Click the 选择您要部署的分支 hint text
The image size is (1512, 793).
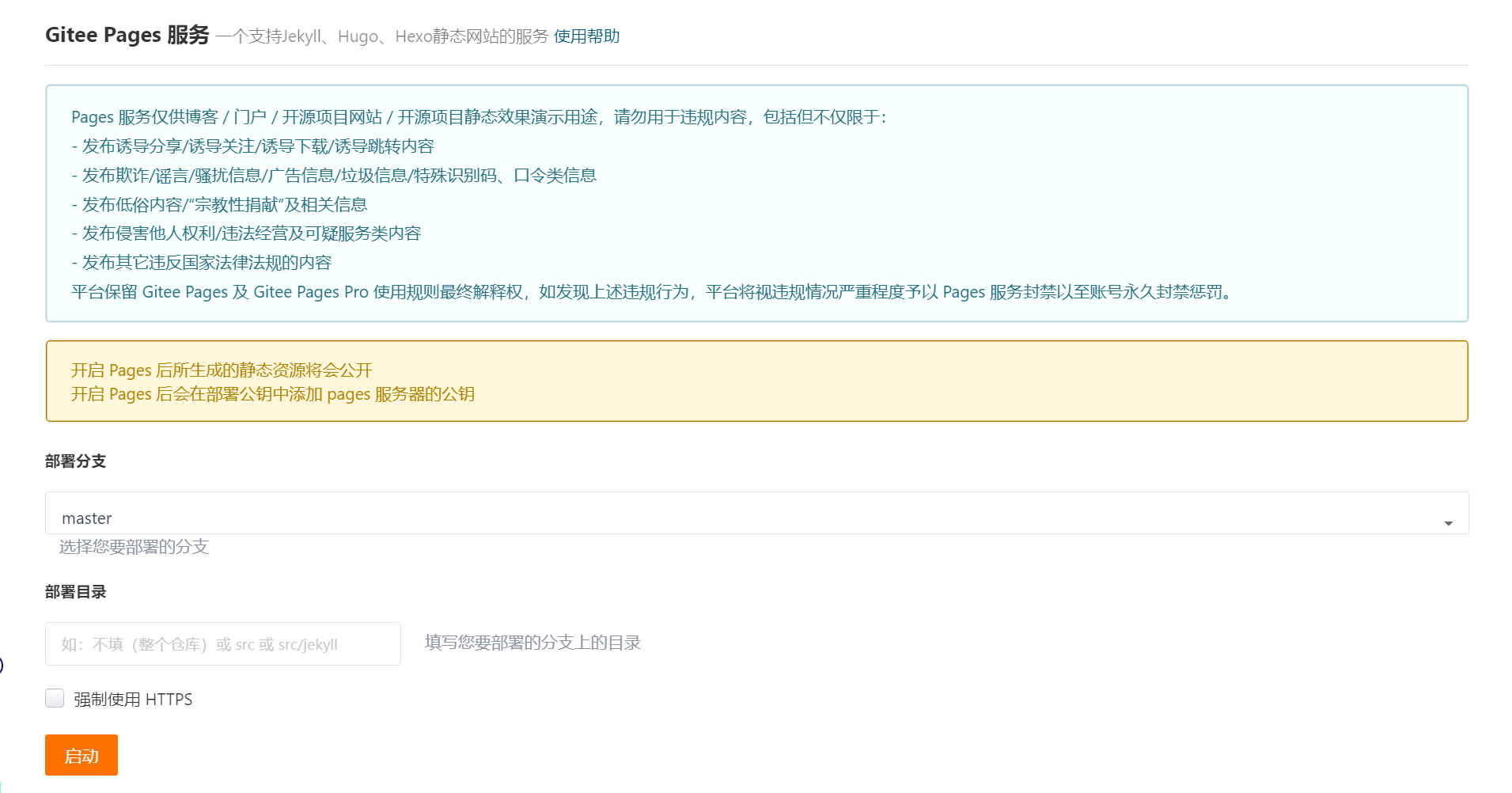134,547
